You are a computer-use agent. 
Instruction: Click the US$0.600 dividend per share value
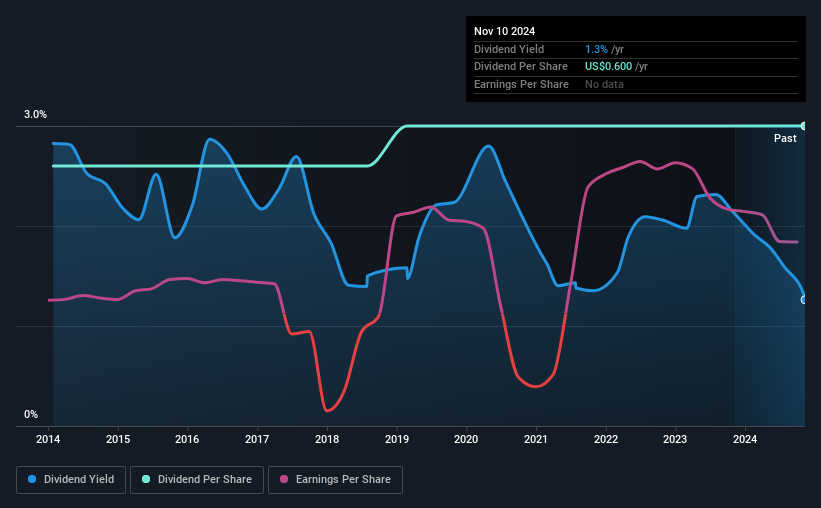608,67
